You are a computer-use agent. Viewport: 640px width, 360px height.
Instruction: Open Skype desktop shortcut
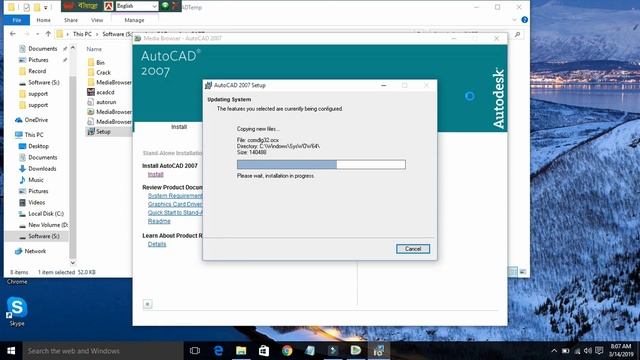17,312
